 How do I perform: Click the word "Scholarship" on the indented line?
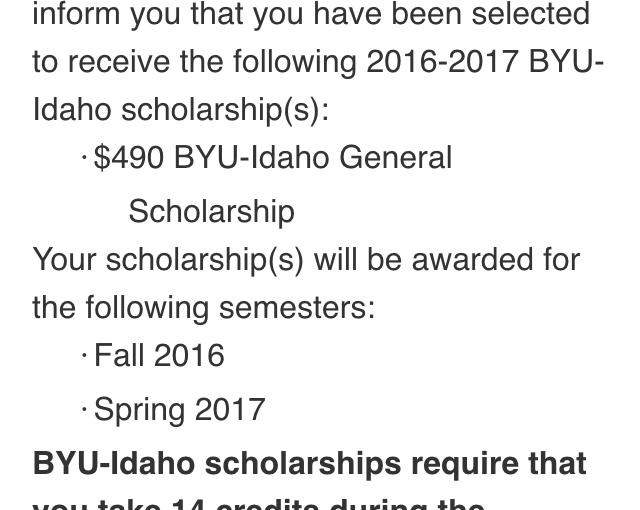[x=211, y=212]
